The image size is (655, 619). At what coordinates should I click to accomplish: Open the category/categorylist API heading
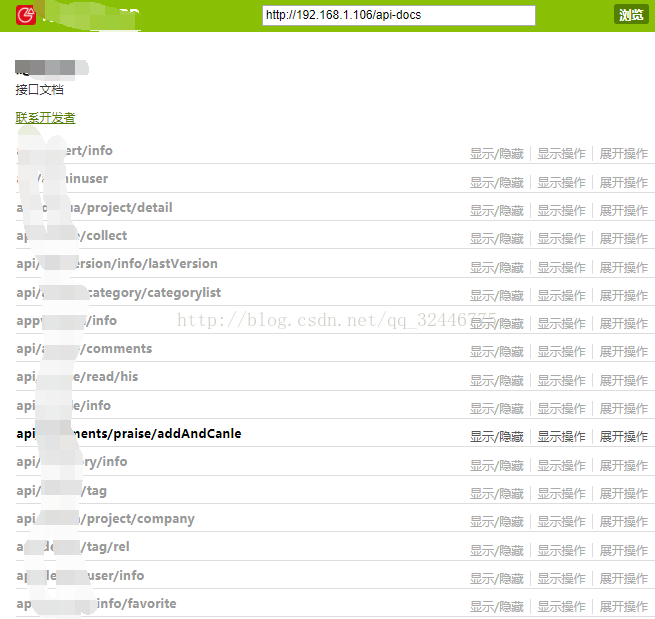(x=119, y=292)
